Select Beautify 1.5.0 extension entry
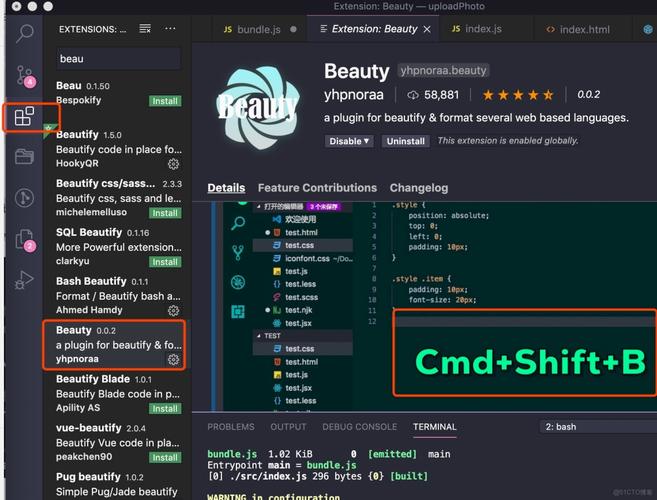The image size is (657, 500). pos(116,149)
